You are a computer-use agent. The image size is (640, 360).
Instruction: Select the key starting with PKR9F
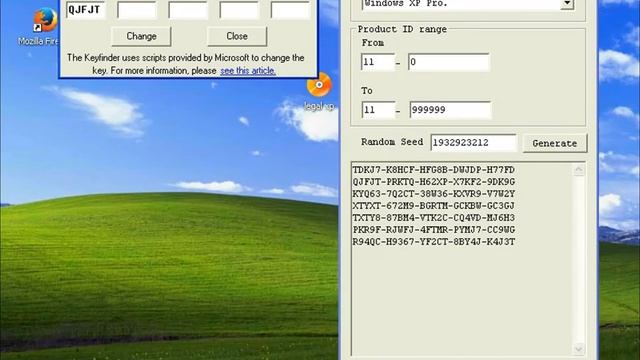pyautogui.click(x=433, y=230)
